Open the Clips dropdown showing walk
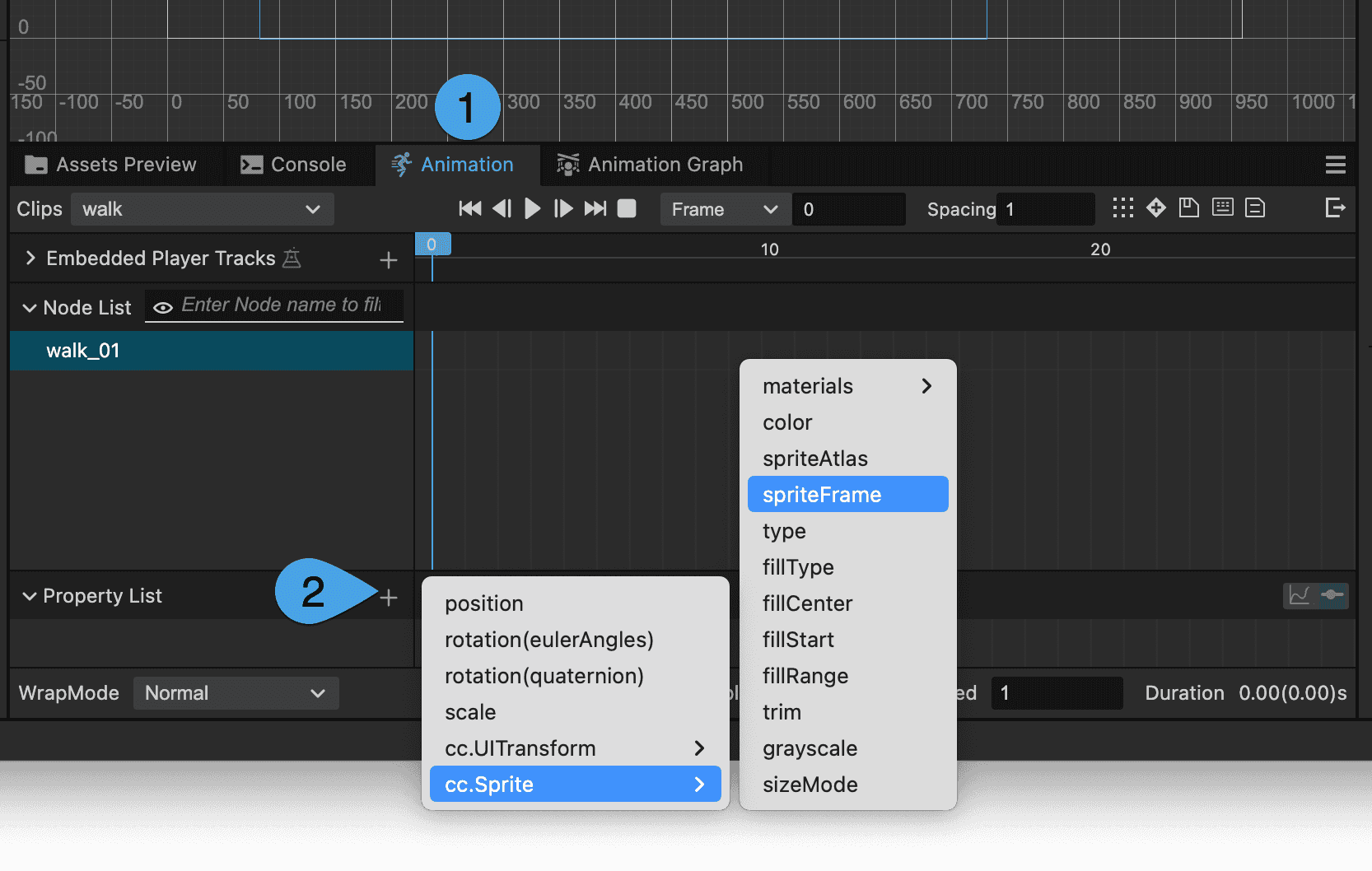The image size is (1372, 871). (x=202, y=209)
